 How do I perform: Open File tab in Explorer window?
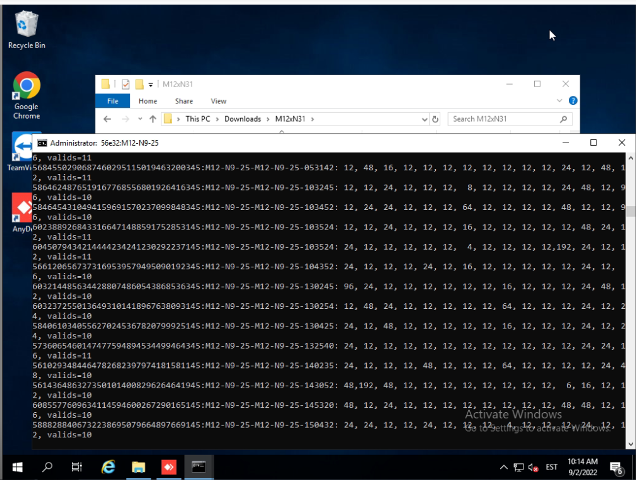click(x=113, y=101)
